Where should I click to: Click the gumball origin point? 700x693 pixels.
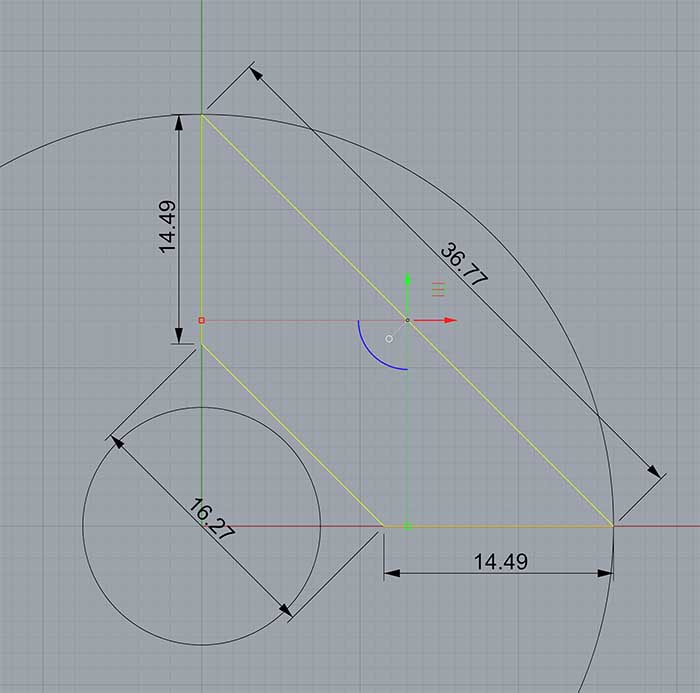coord(407,320)
